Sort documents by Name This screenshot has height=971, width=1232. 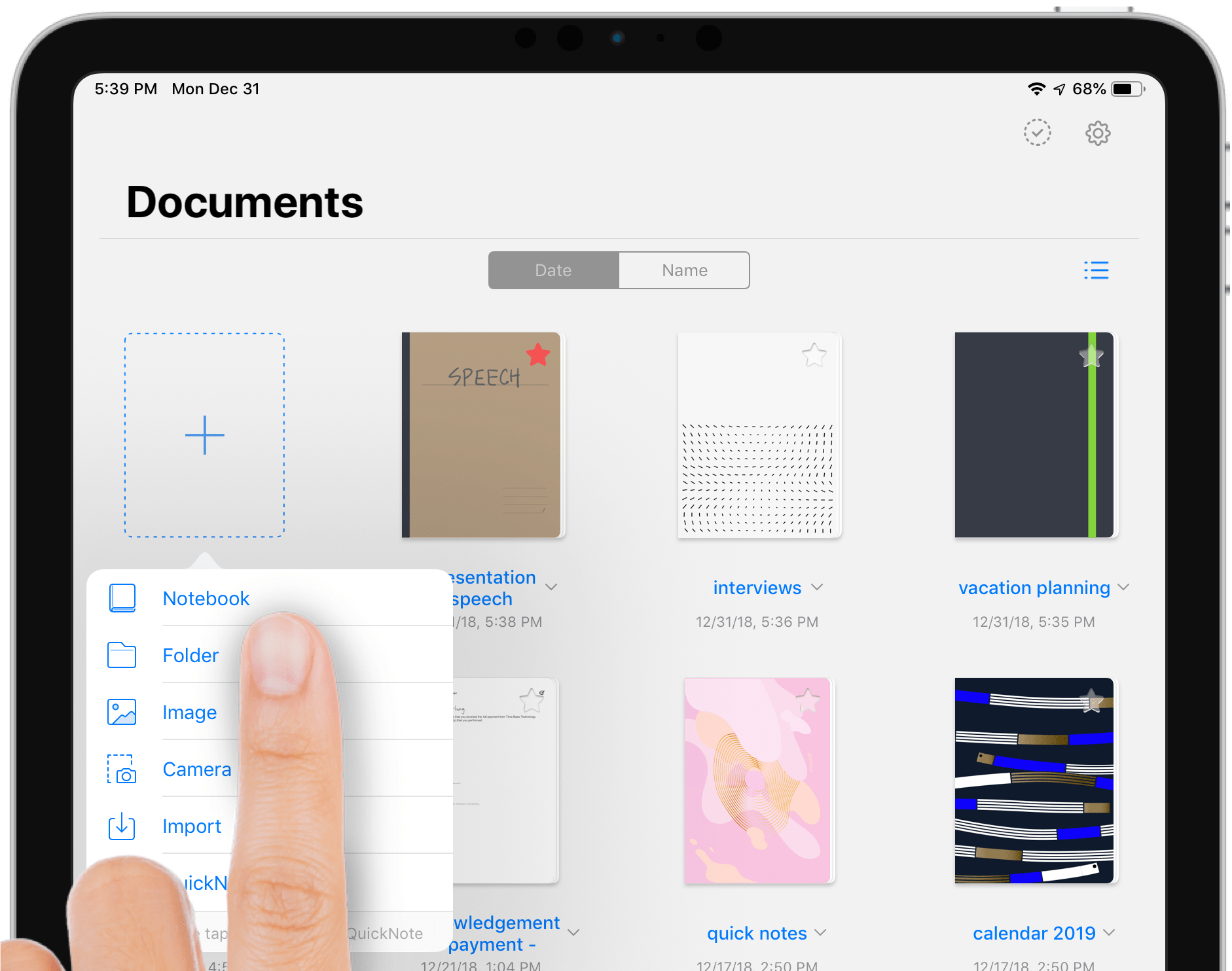coord(683,270)
